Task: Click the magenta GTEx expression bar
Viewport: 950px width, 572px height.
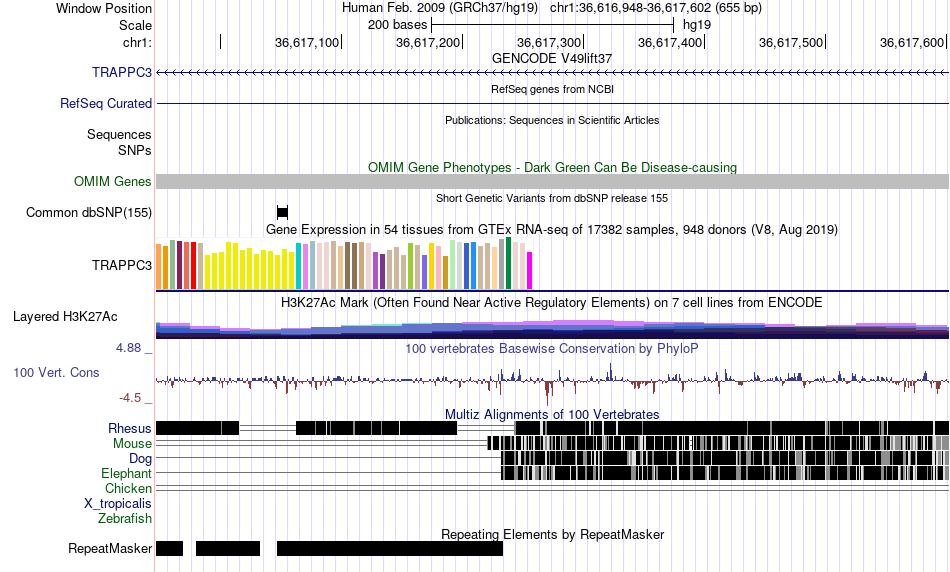Action: click(x=530, y=270)
